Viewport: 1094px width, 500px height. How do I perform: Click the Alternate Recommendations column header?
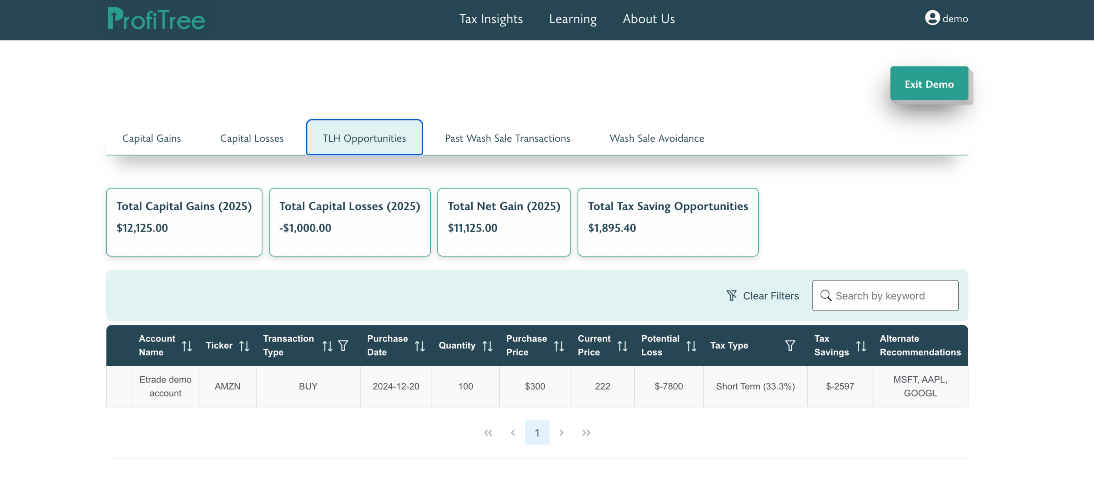(920, 346)
